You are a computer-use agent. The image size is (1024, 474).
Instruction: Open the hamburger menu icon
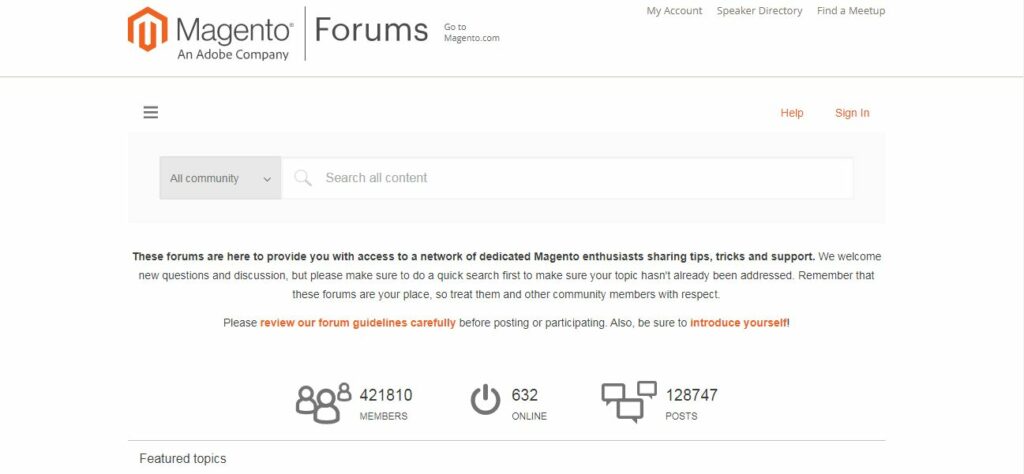click(151, 113)
